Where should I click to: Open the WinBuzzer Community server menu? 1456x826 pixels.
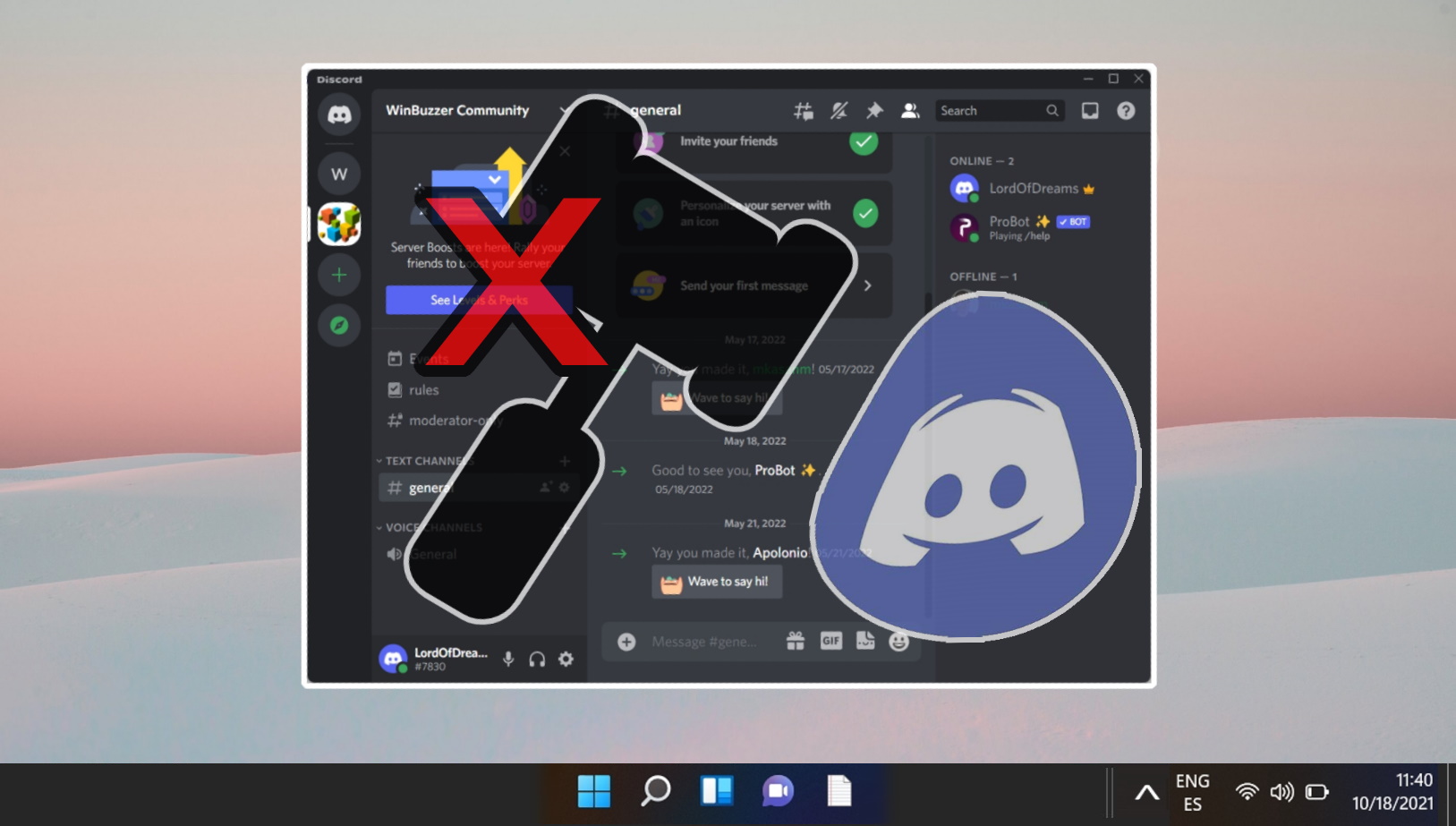click(477, 111)
